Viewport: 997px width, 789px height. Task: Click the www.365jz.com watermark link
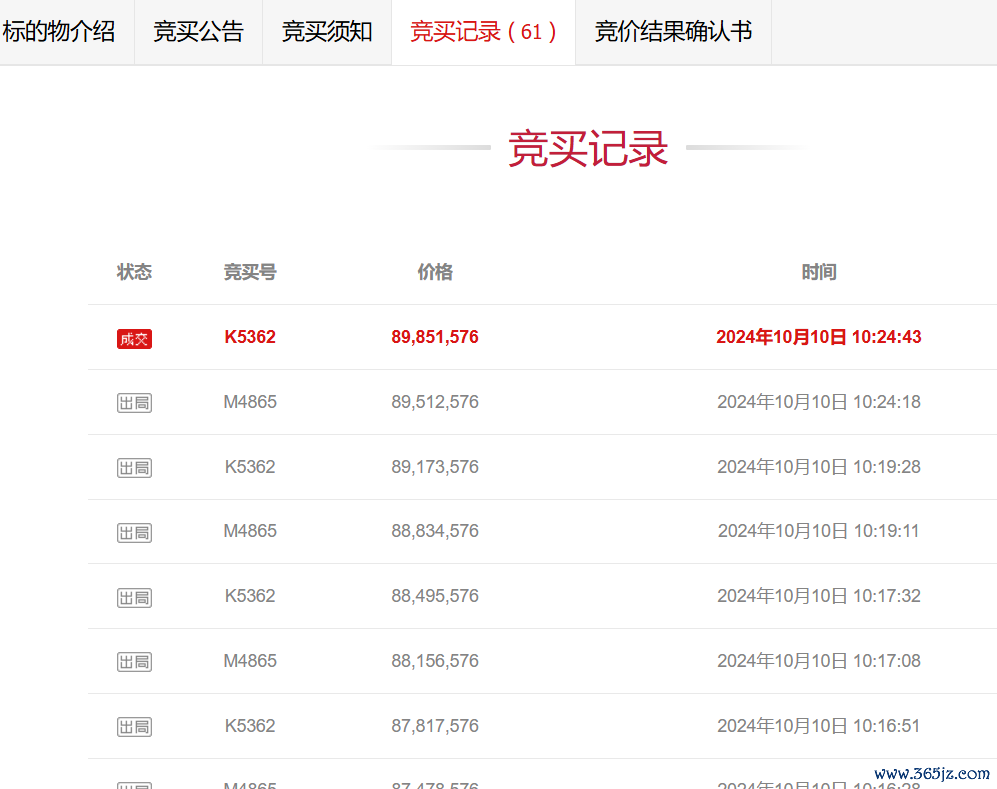(931, 774)
